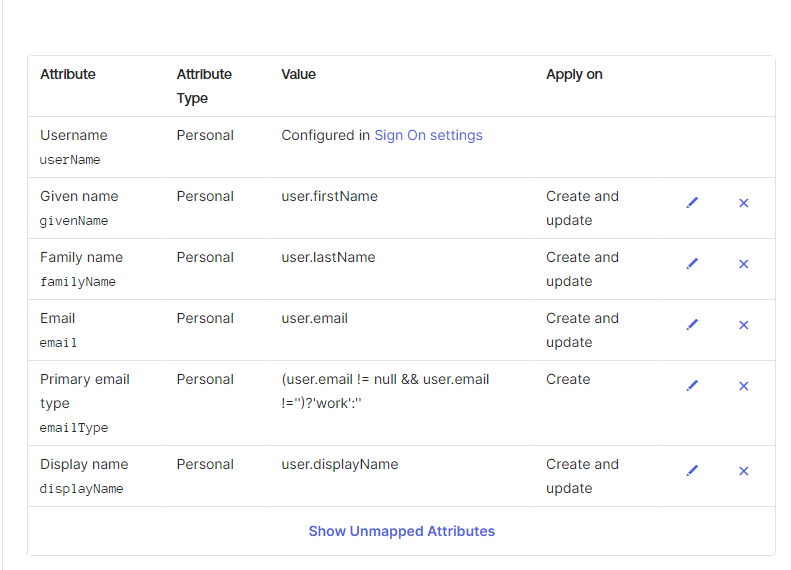The height and width of the screenshot is (570, 791).
Task: Open the Sign On settings link
Action: click(x=428, y=135)
